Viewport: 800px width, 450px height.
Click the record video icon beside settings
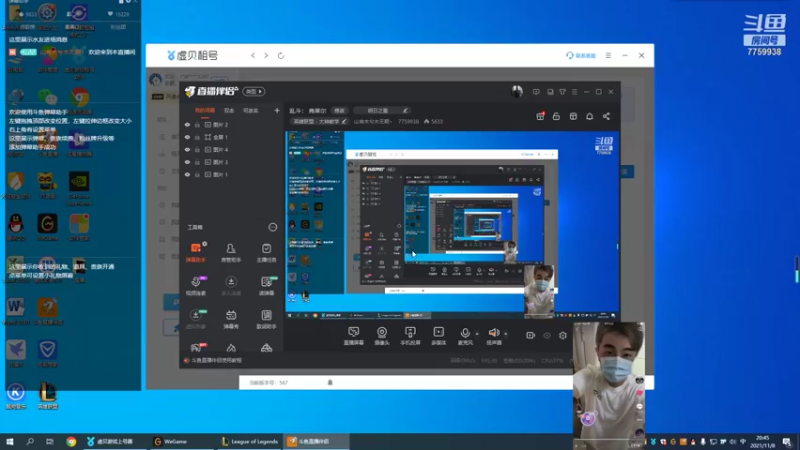click(531, 335)
